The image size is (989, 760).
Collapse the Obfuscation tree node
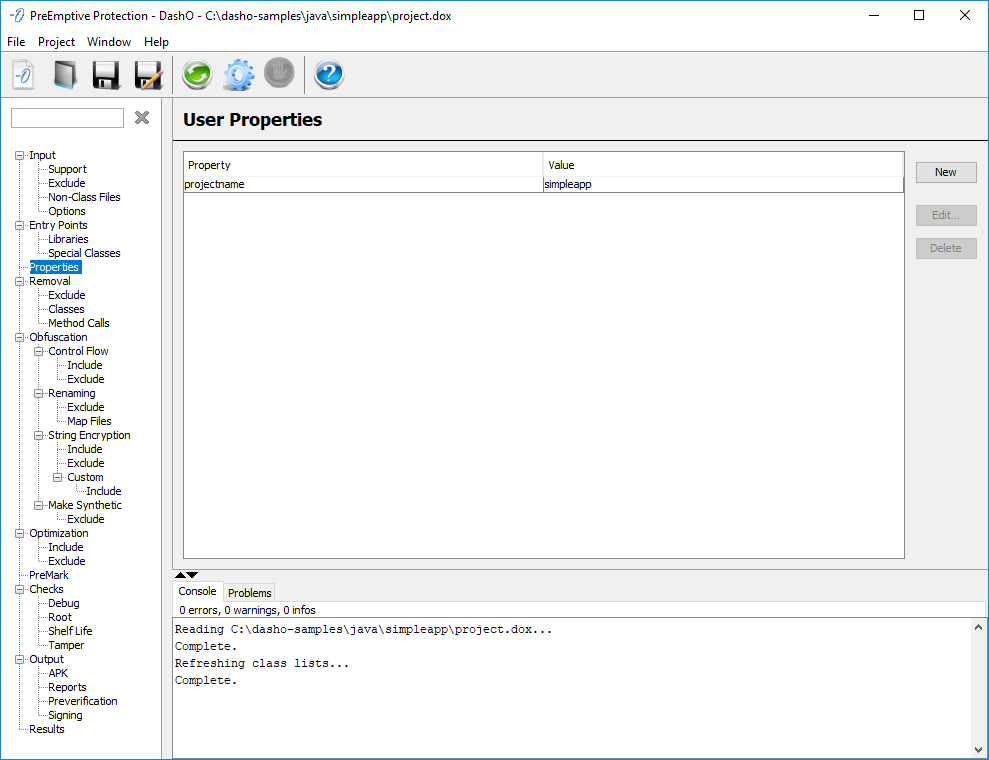pos(19,337)
